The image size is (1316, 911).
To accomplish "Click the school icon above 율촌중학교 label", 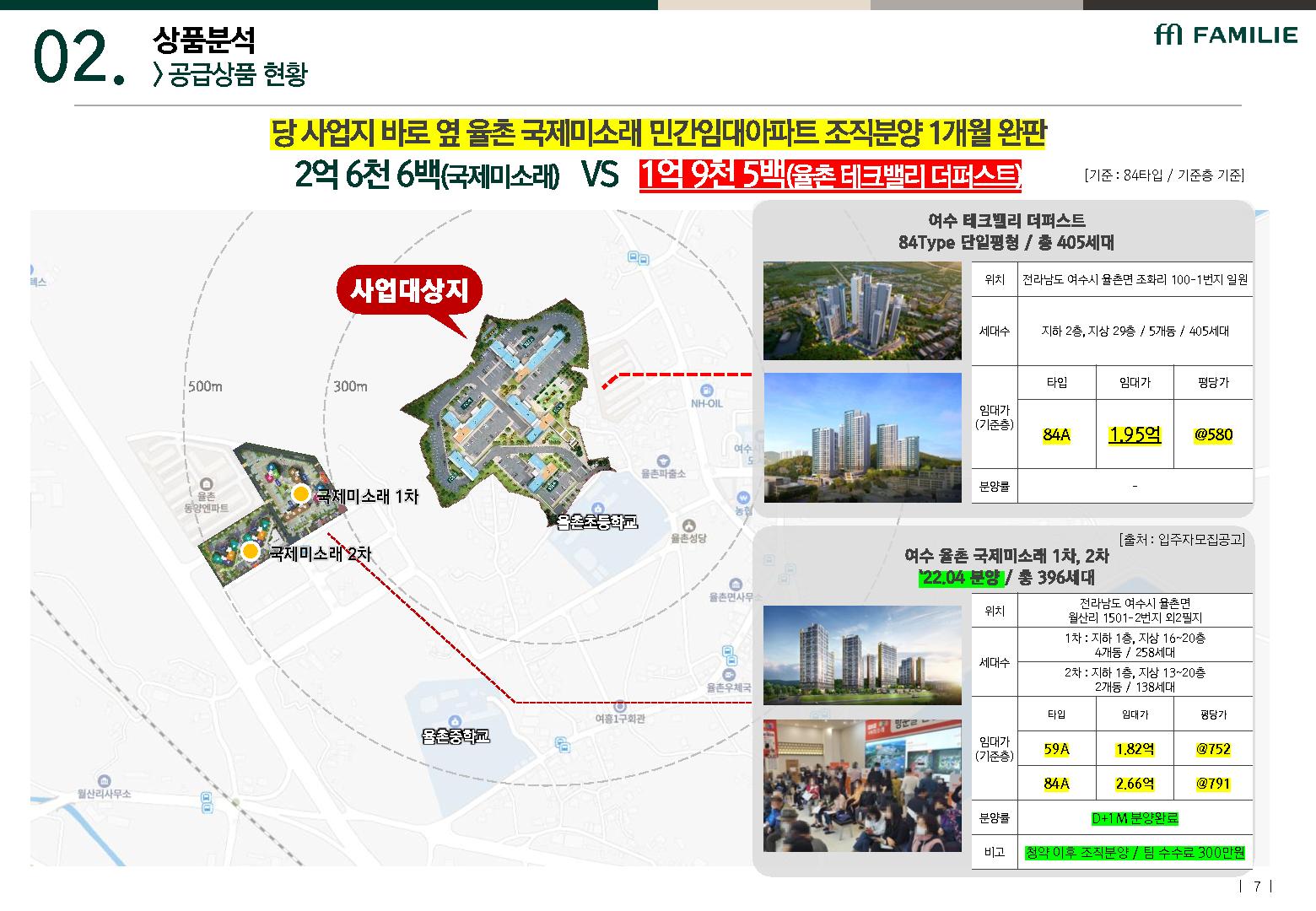I will click(456, 721).
